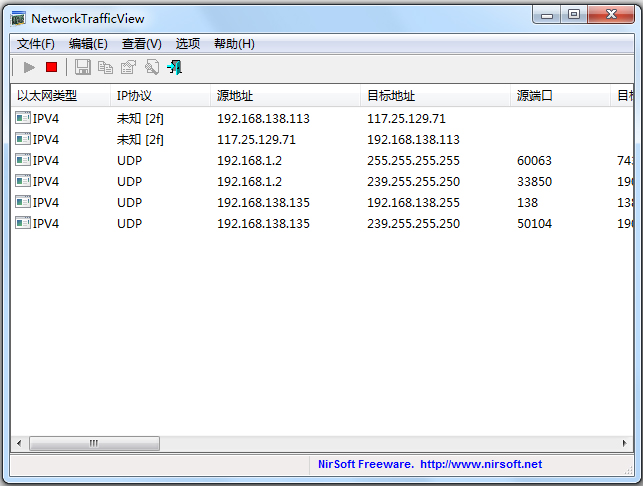Select UDP cell in 60063 row

tap(130, 160)
